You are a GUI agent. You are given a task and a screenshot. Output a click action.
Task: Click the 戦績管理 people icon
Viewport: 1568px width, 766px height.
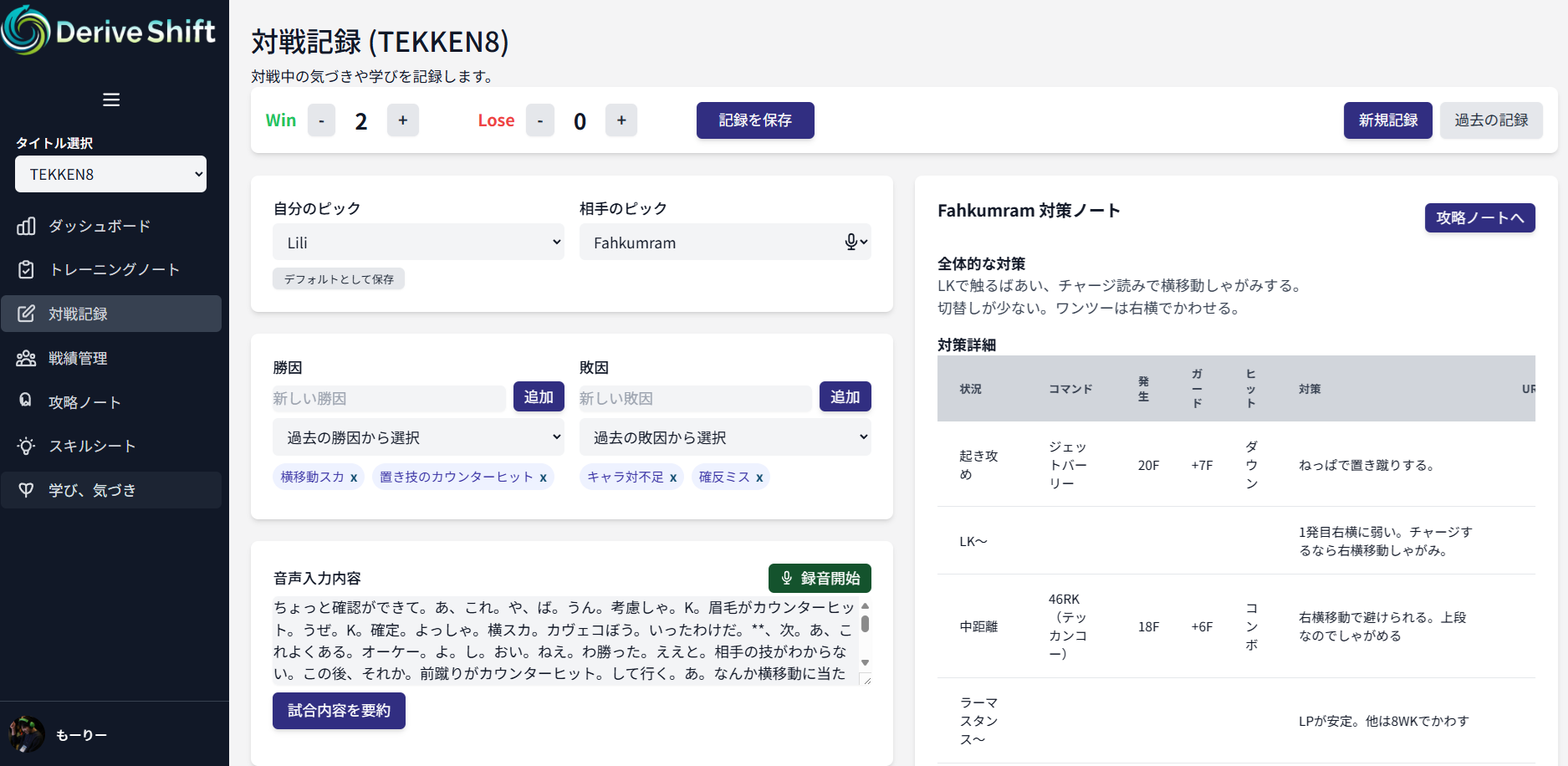click(x=26, y=358)
